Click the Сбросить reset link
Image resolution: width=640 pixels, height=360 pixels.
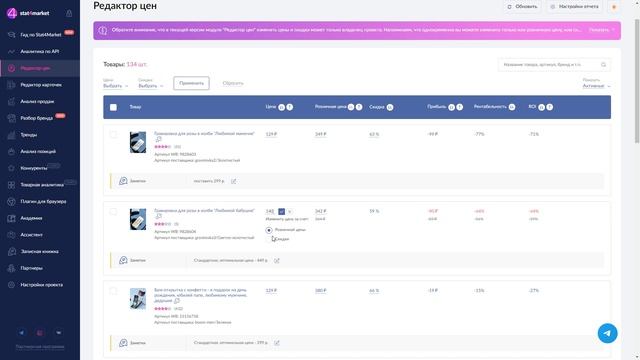(x=233, y=83)
